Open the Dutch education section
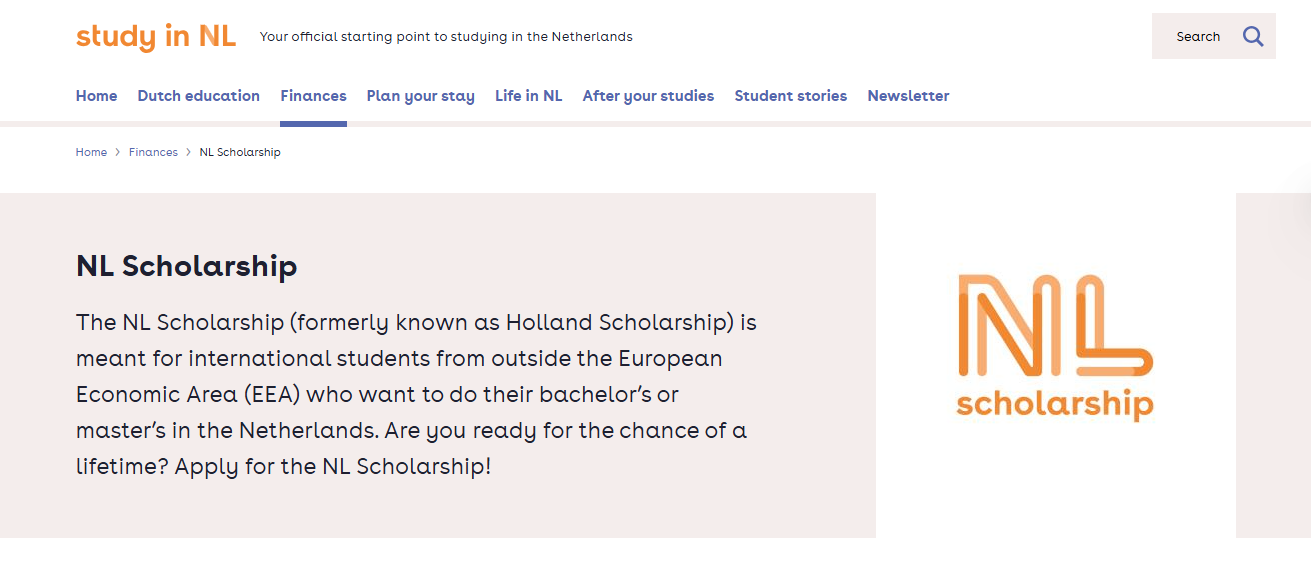The width and height of the screenshot is (1311, 585). [x=198, y=96]
